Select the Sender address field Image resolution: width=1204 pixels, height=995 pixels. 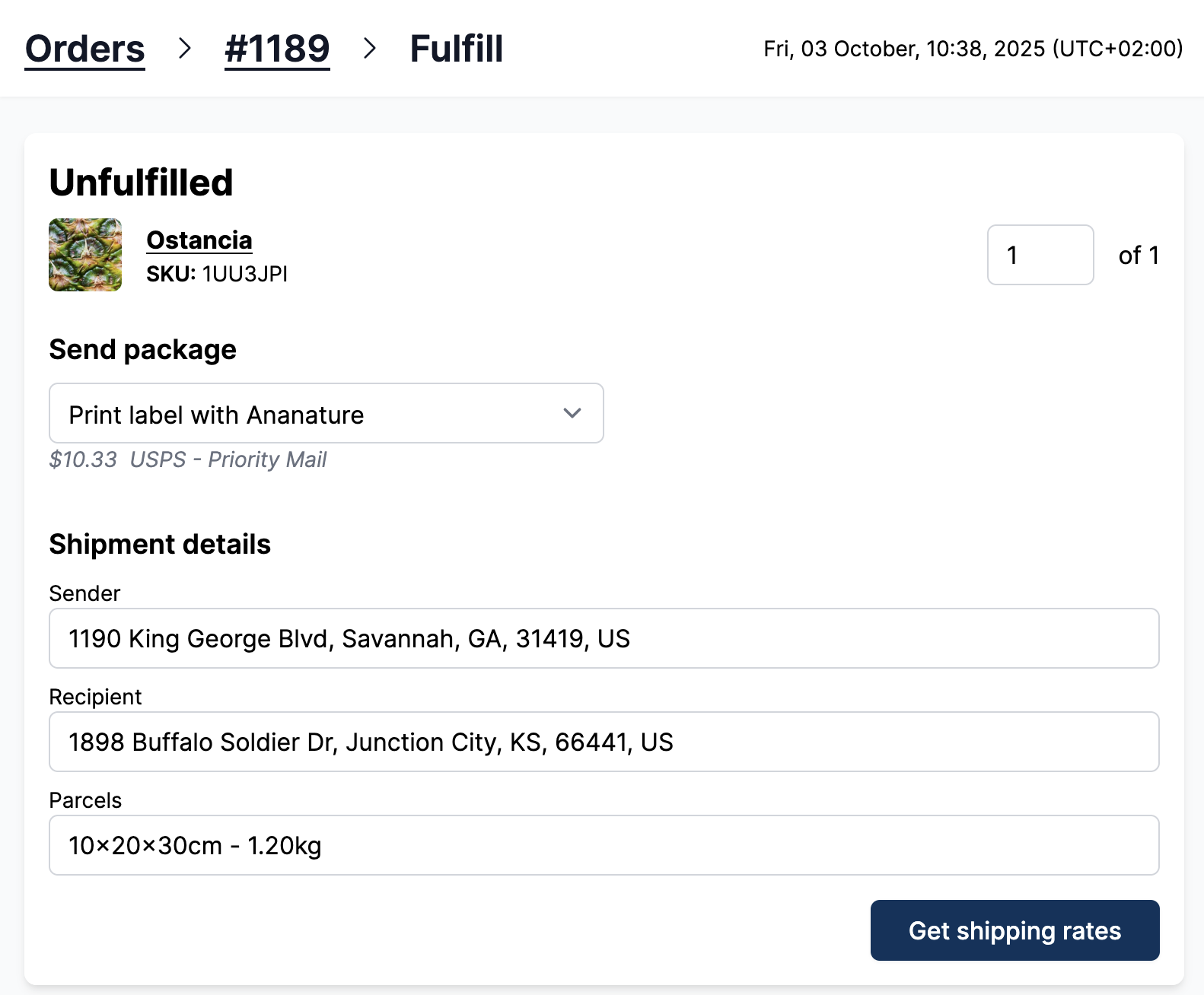point(604,638)
